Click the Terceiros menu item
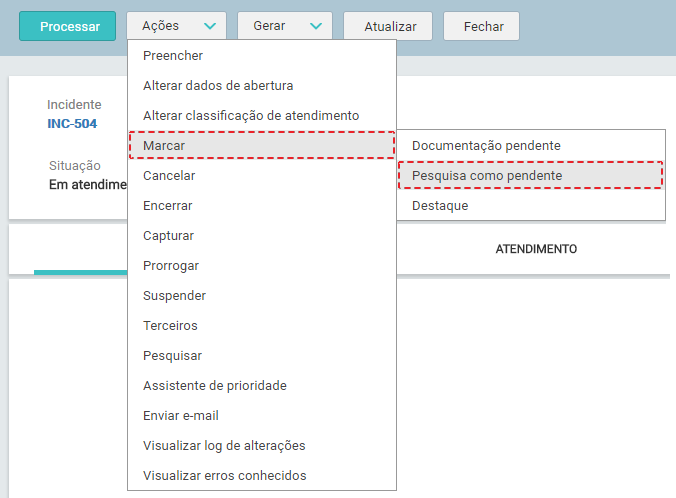 [262, 326]
